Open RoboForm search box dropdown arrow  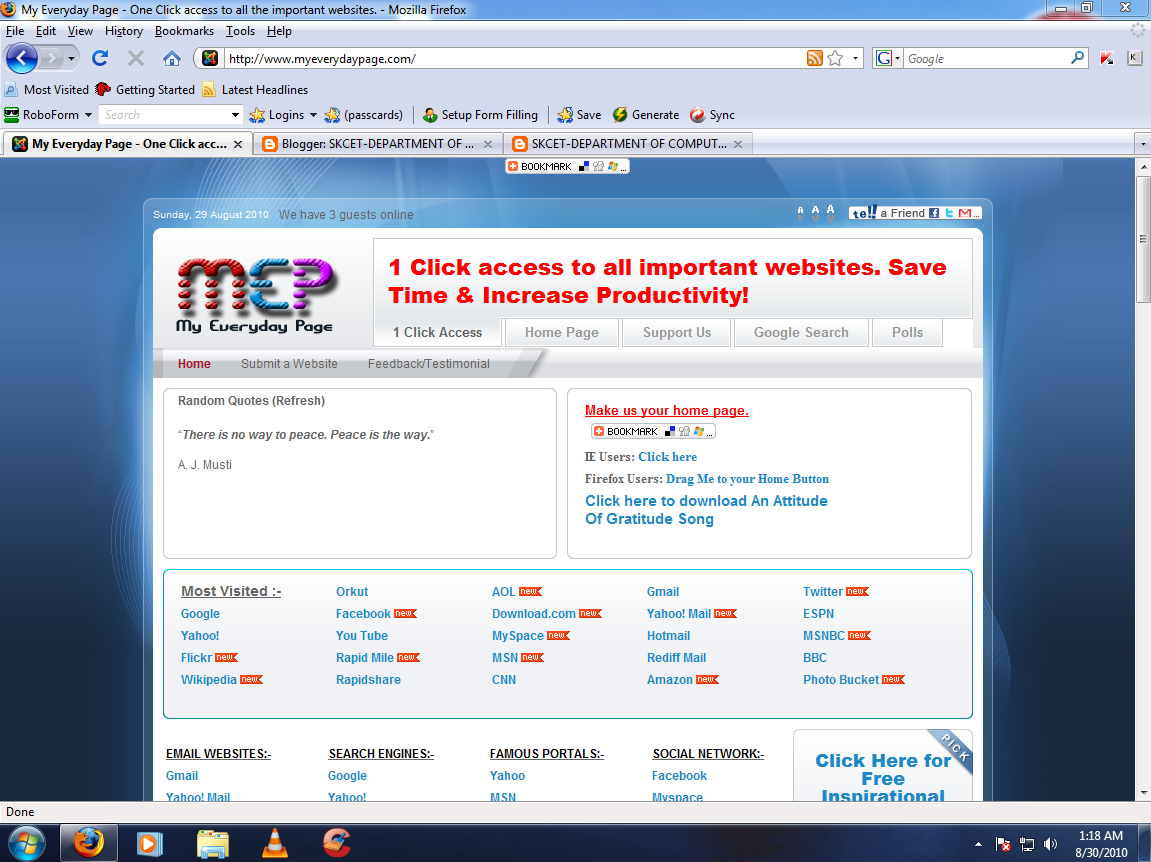(x=235, y=115)
